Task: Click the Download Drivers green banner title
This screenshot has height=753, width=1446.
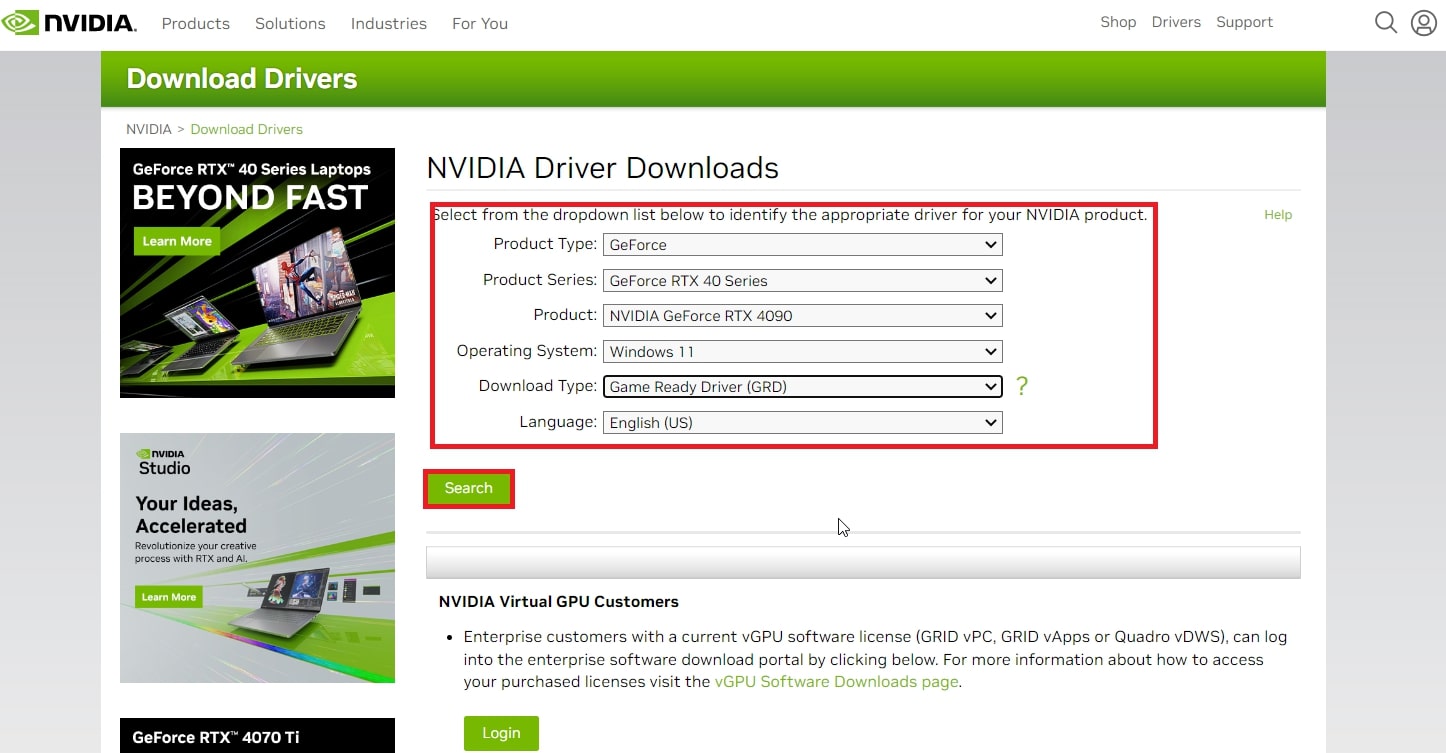Action: click(242, 79)
